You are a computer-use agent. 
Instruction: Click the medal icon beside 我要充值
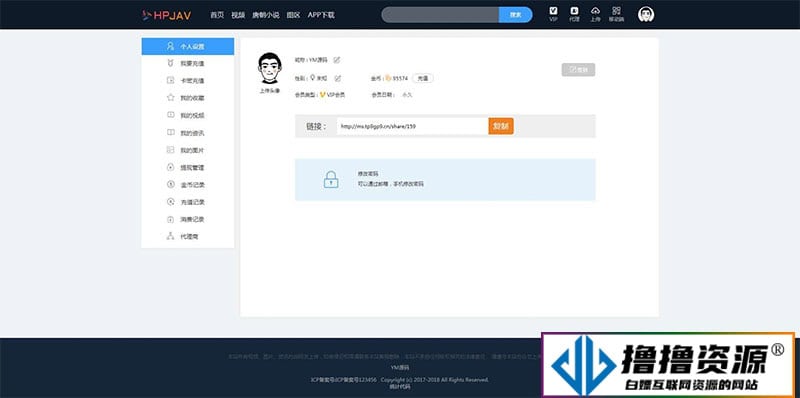[x=170, y=63]
